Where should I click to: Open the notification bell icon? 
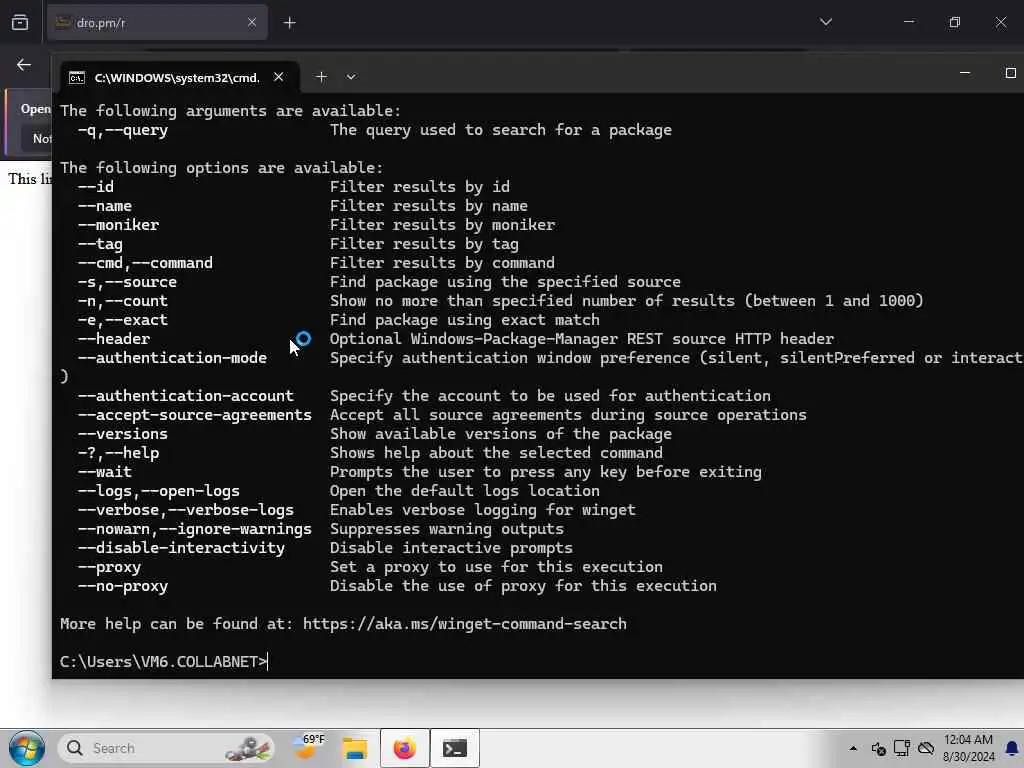(1012, 748)
